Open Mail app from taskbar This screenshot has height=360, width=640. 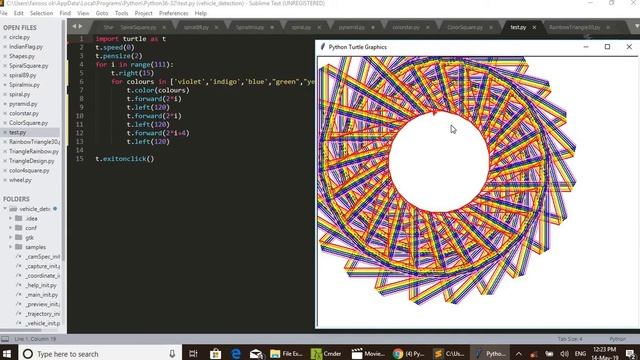256,353
